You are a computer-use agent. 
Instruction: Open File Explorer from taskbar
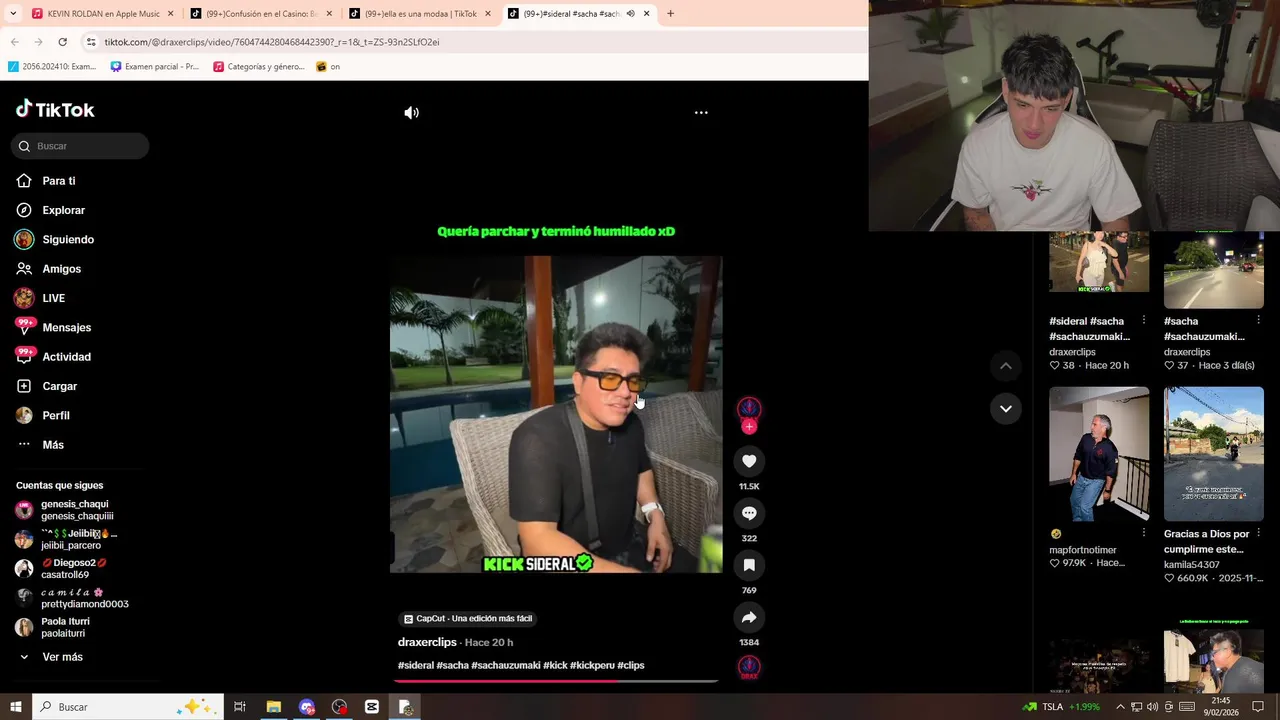tap(273, 707)
